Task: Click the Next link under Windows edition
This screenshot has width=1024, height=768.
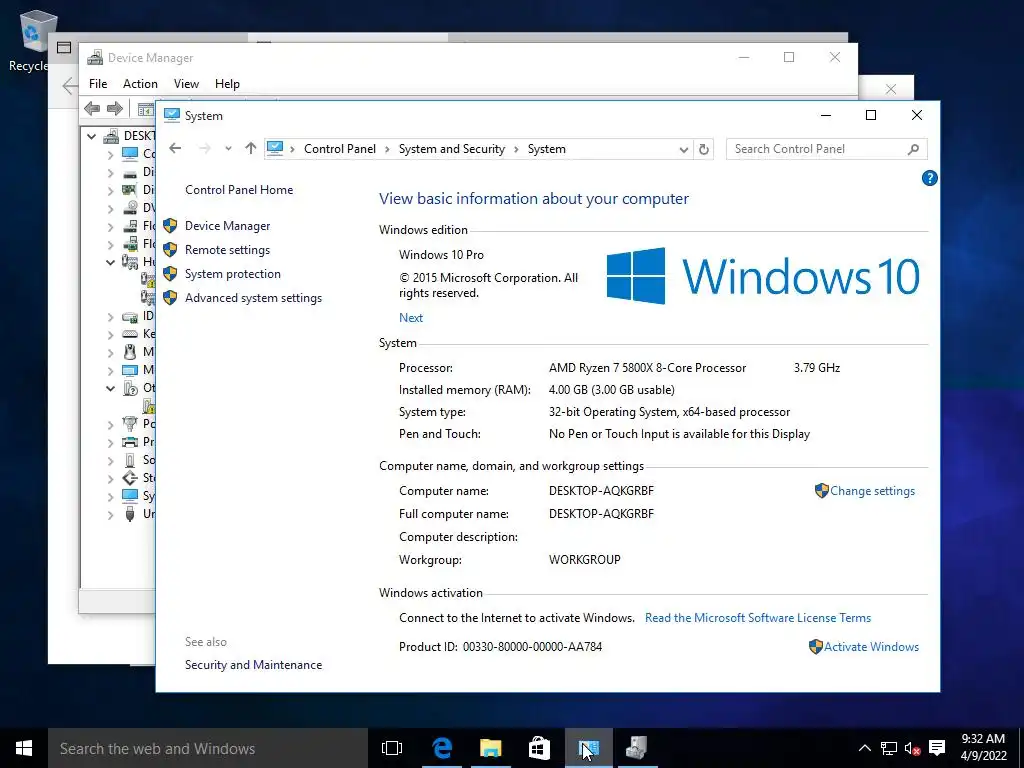Action: [411, 318]
